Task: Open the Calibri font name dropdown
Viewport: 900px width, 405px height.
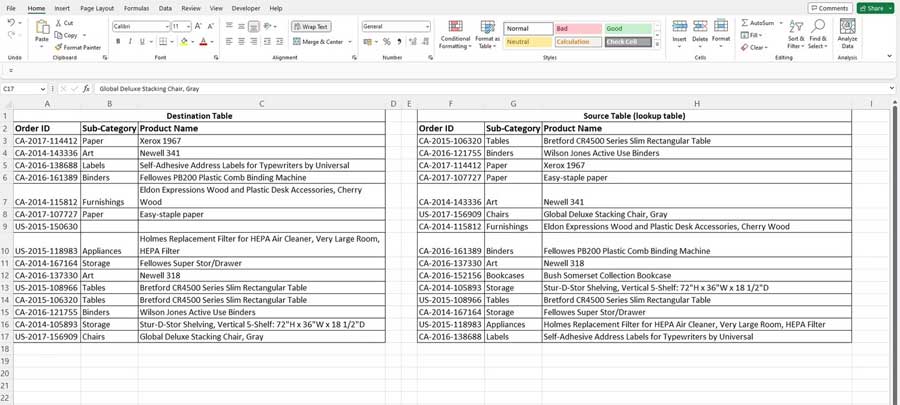Action: (167, 26)
